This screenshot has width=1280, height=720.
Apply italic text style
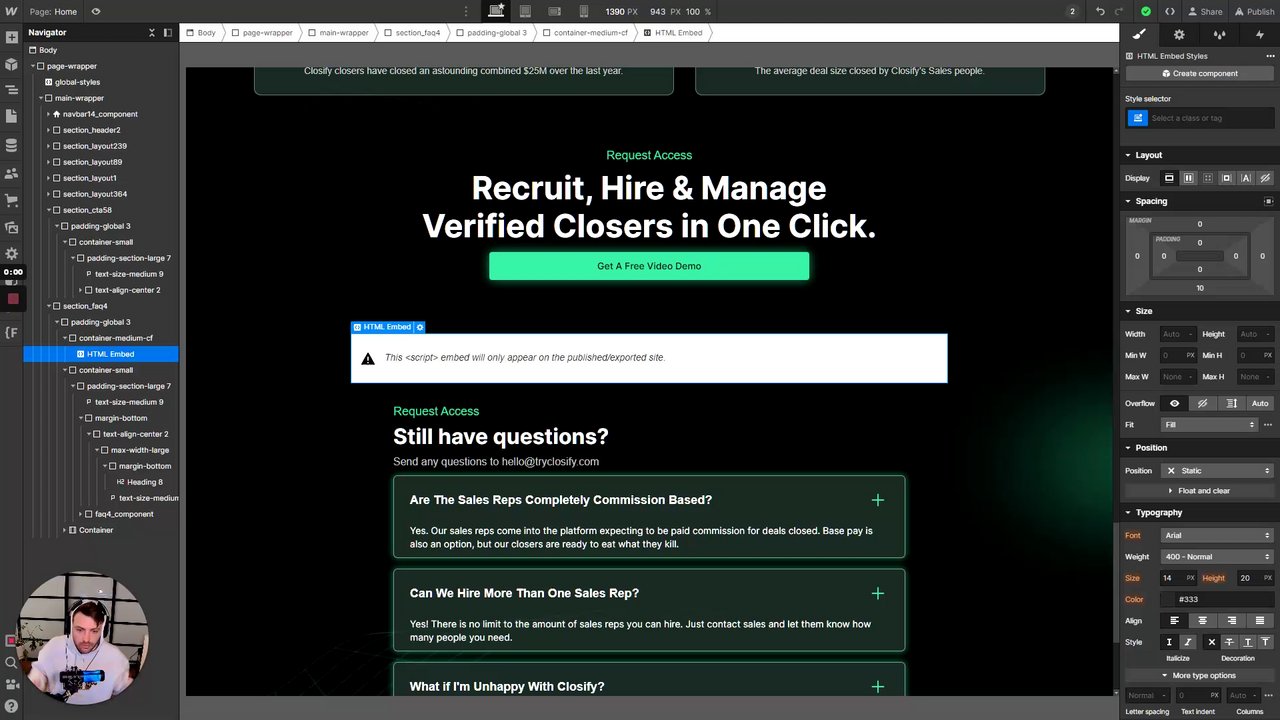click(x=1187, y=642)
